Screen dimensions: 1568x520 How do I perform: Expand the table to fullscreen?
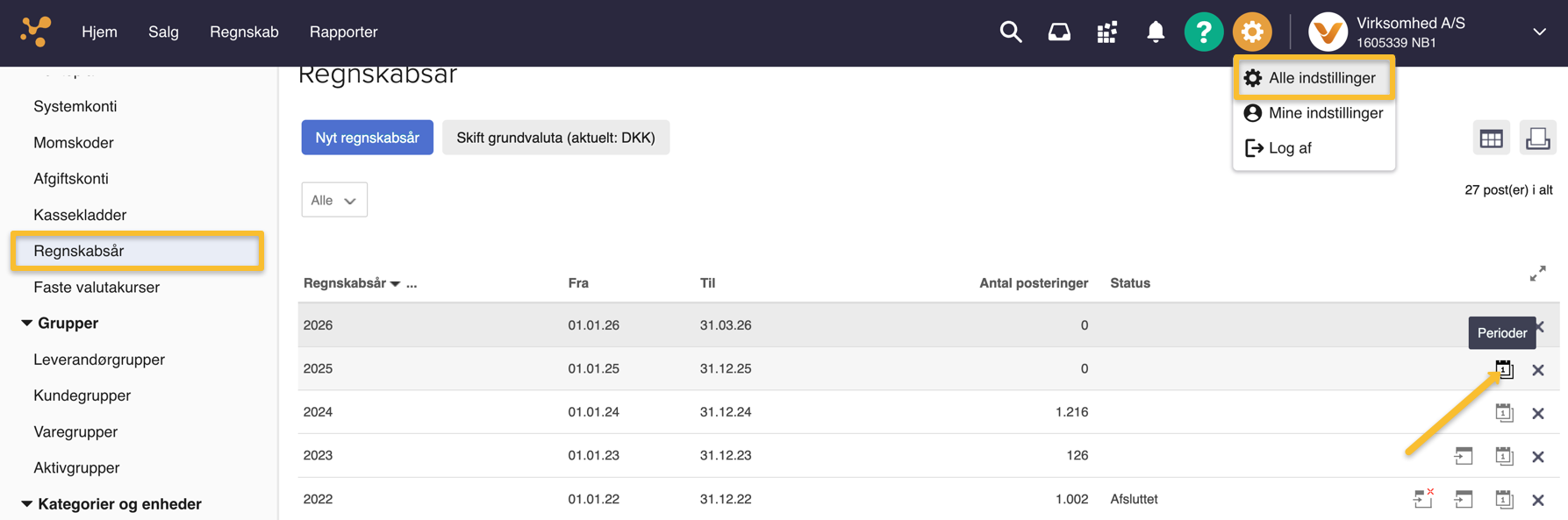click(1537, 274)
